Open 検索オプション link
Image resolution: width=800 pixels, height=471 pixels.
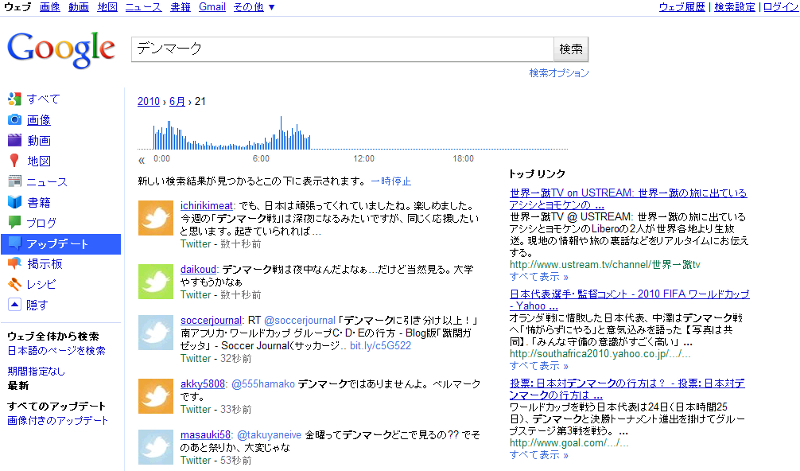click(559, 73)
